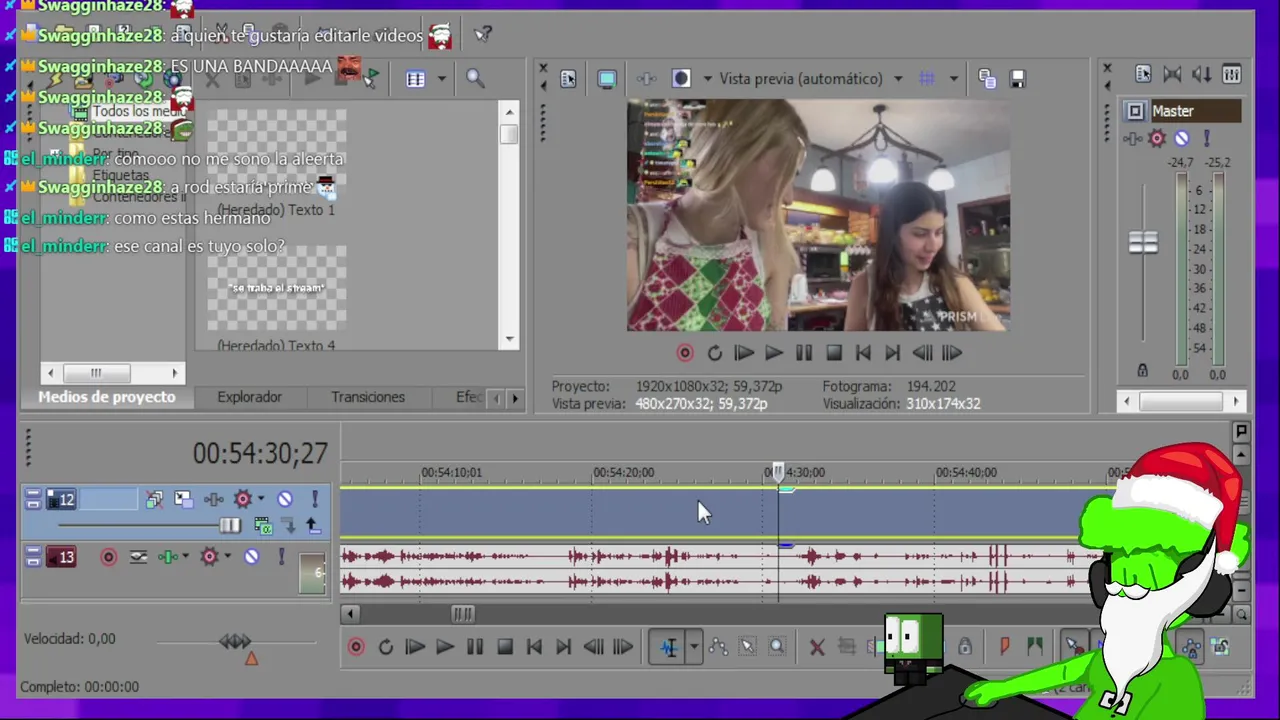
Task: Toggle loop playback in preview window
Action: click(714, 353)
